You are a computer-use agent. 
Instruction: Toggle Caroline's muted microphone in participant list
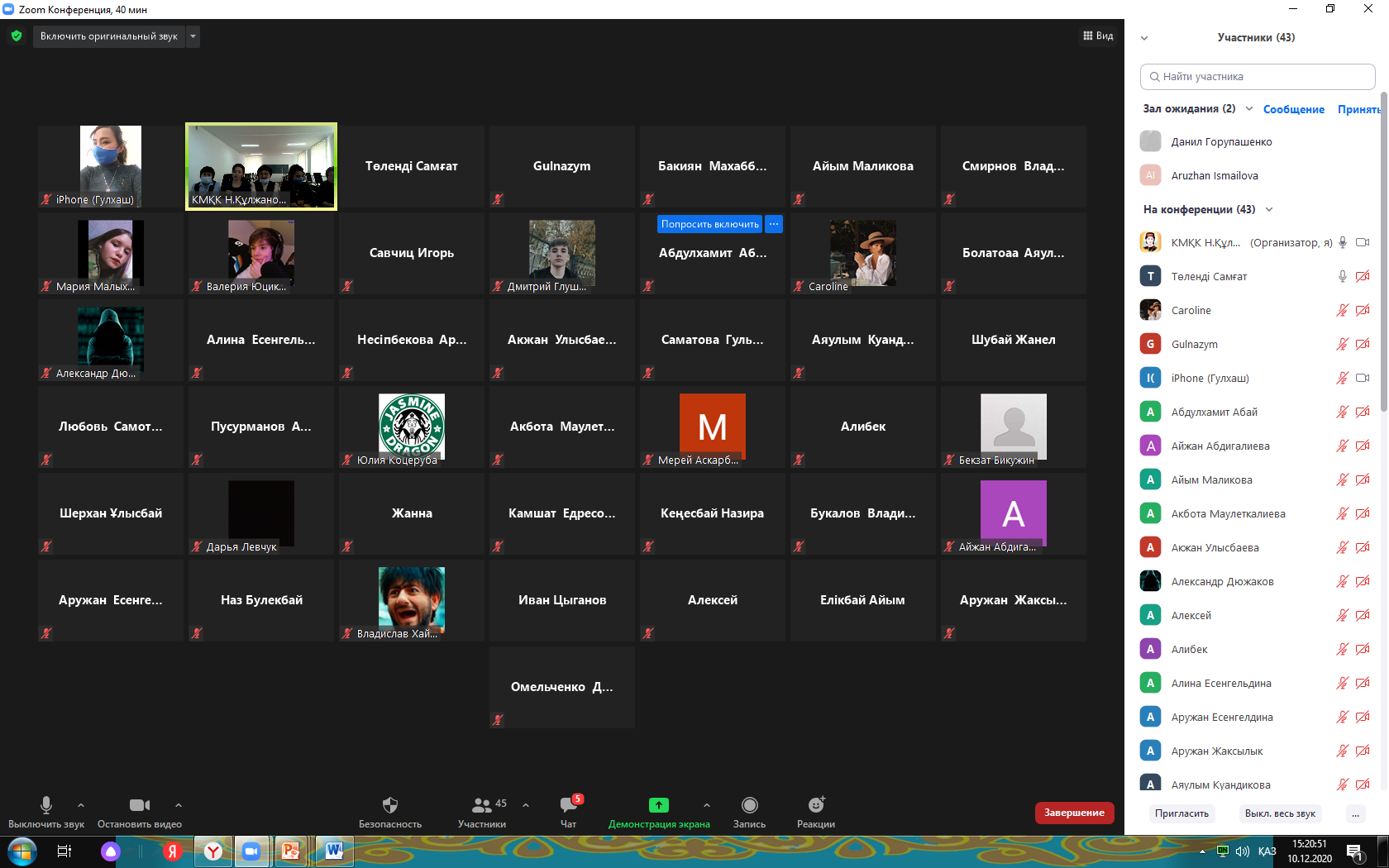point(1342,311)
